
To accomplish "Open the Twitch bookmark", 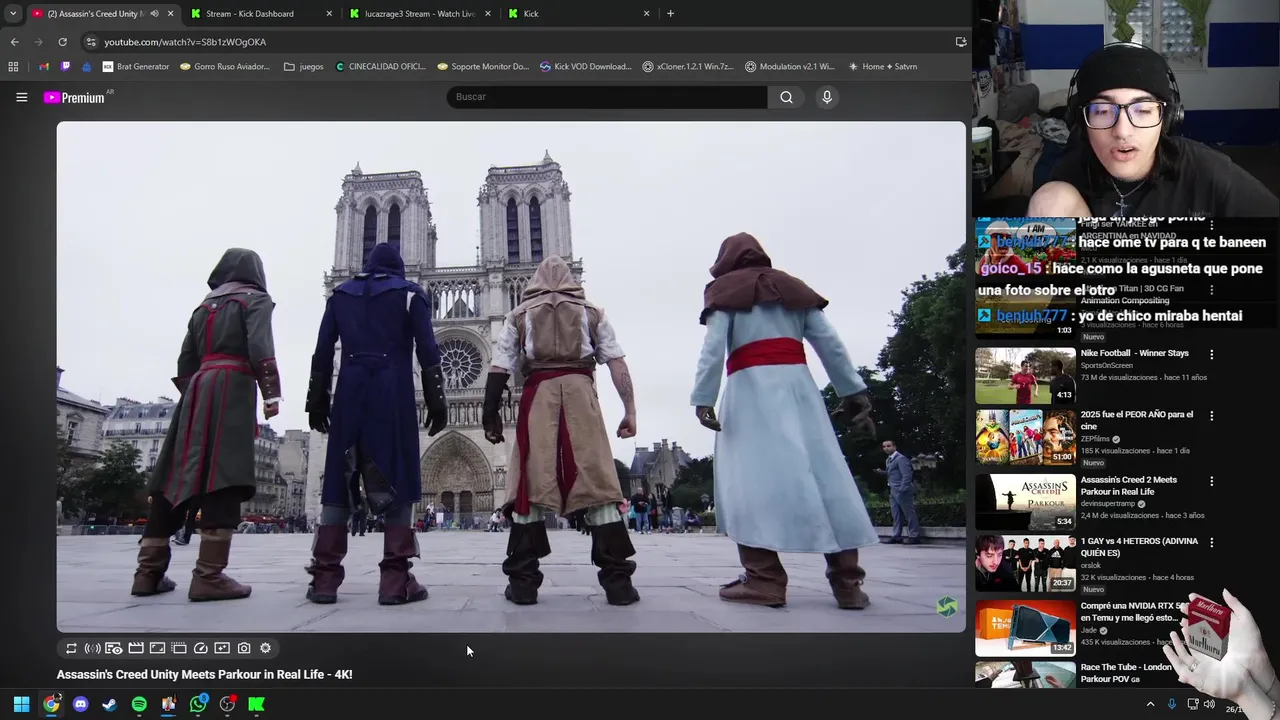I will click(x=66, y=67).
